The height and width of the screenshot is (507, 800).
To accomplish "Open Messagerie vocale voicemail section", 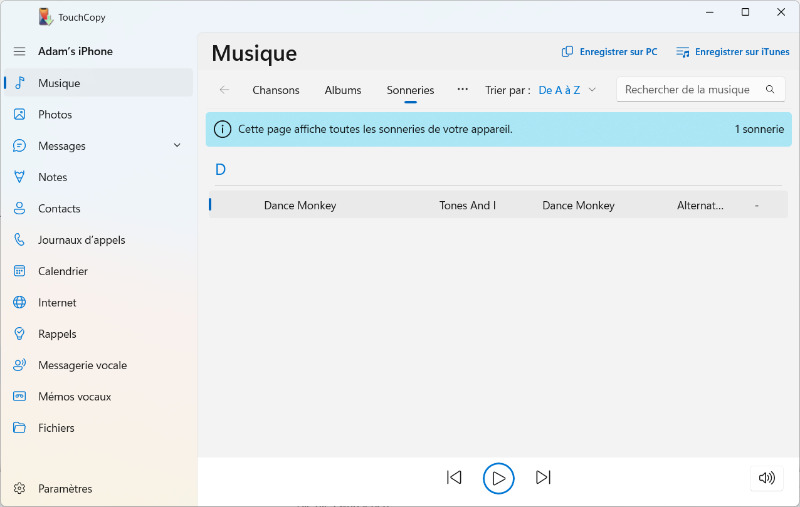I will tap(82, 365).
